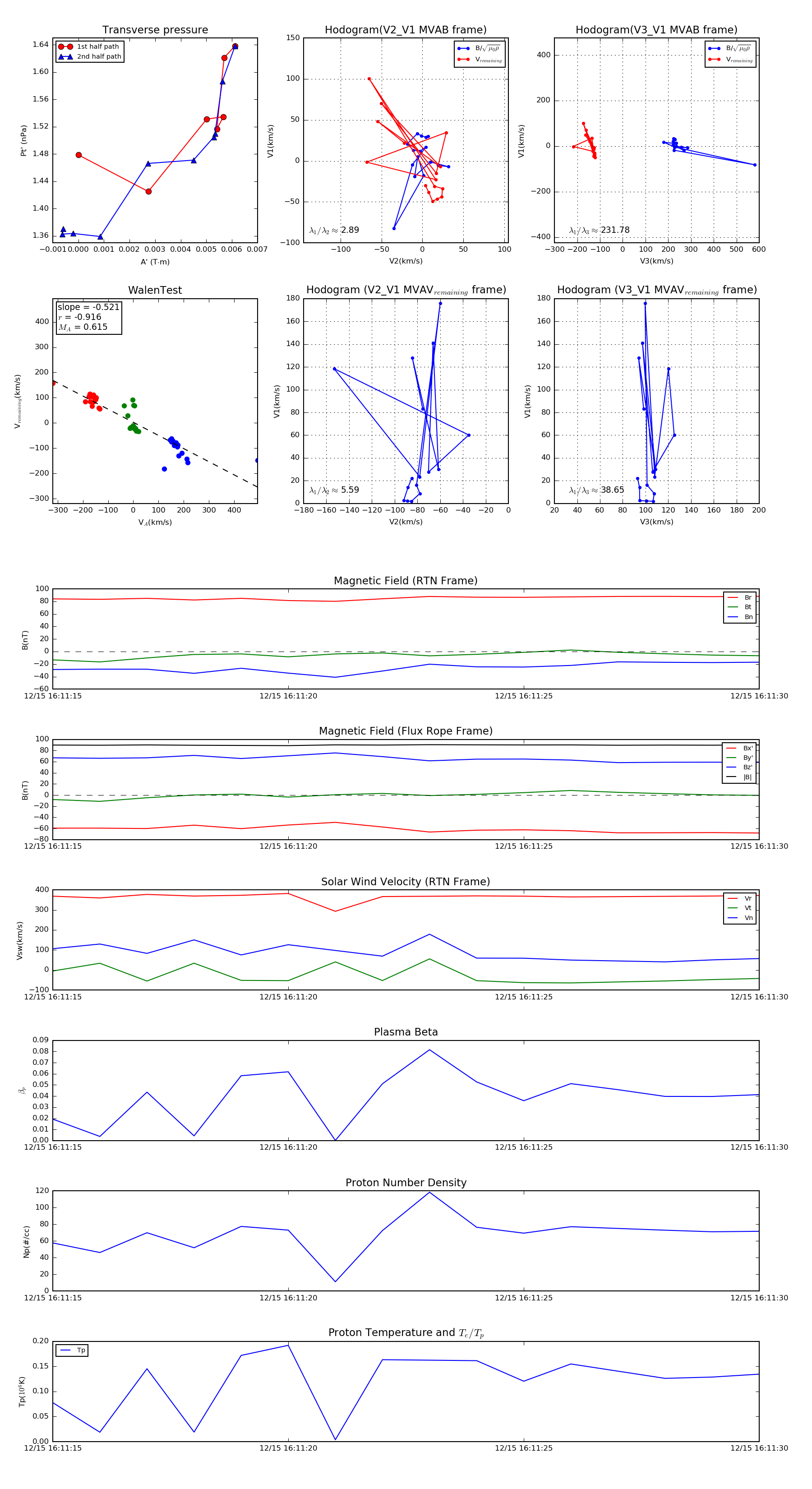Click the 'Vr' legend entry
This screenshot has width=812, height=1489.
tap(740, 898)
